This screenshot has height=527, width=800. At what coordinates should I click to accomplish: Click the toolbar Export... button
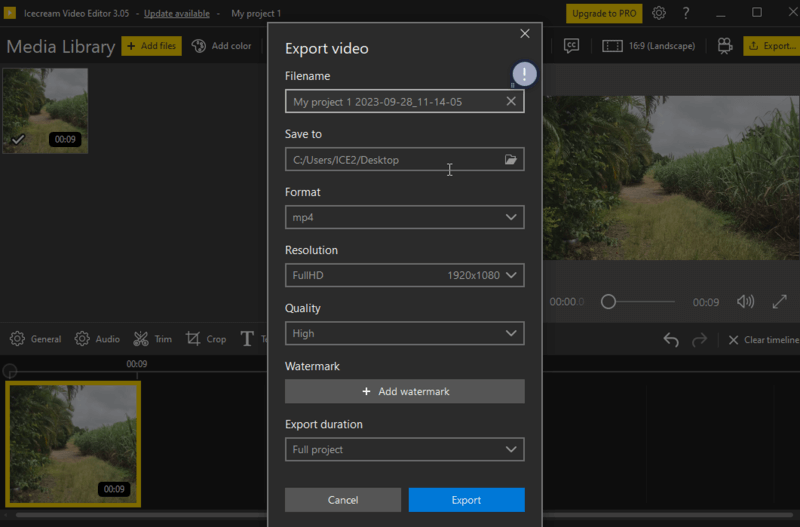click(x=771, y=46)
